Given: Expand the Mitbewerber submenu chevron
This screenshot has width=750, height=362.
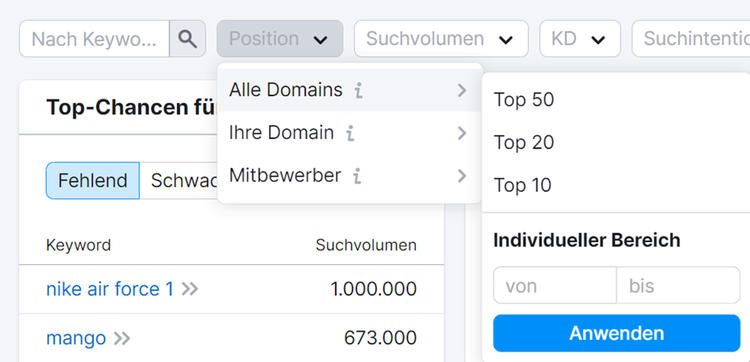Looking at the screenshot, I should [x=462, y=176].
